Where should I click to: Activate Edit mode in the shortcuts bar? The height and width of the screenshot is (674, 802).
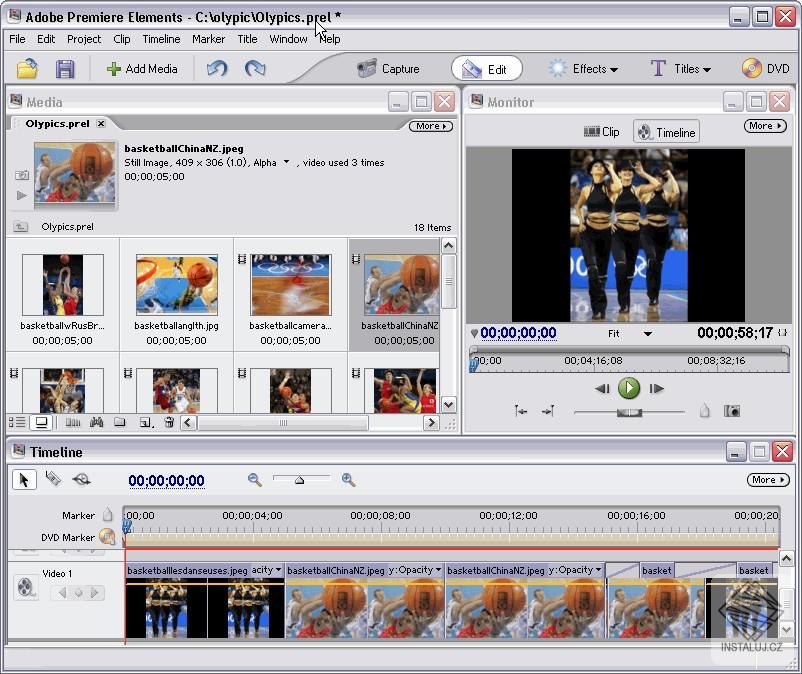pyautogui.click(x=487, y=68)
